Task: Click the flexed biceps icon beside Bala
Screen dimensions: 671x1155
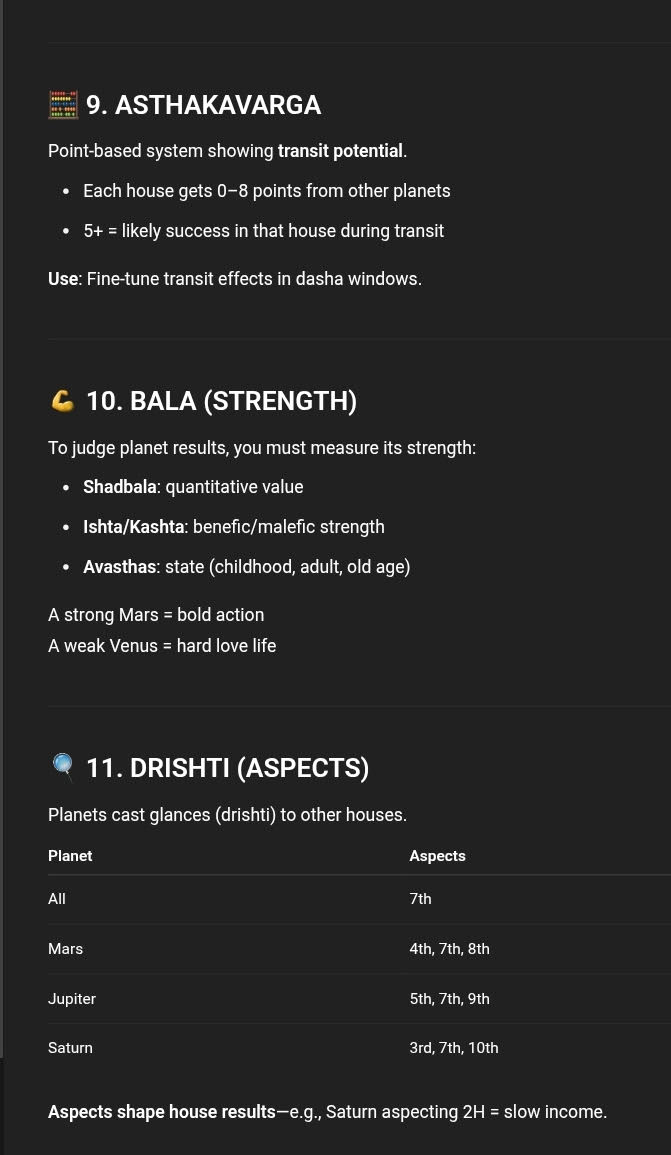Action: click(63, 401)
